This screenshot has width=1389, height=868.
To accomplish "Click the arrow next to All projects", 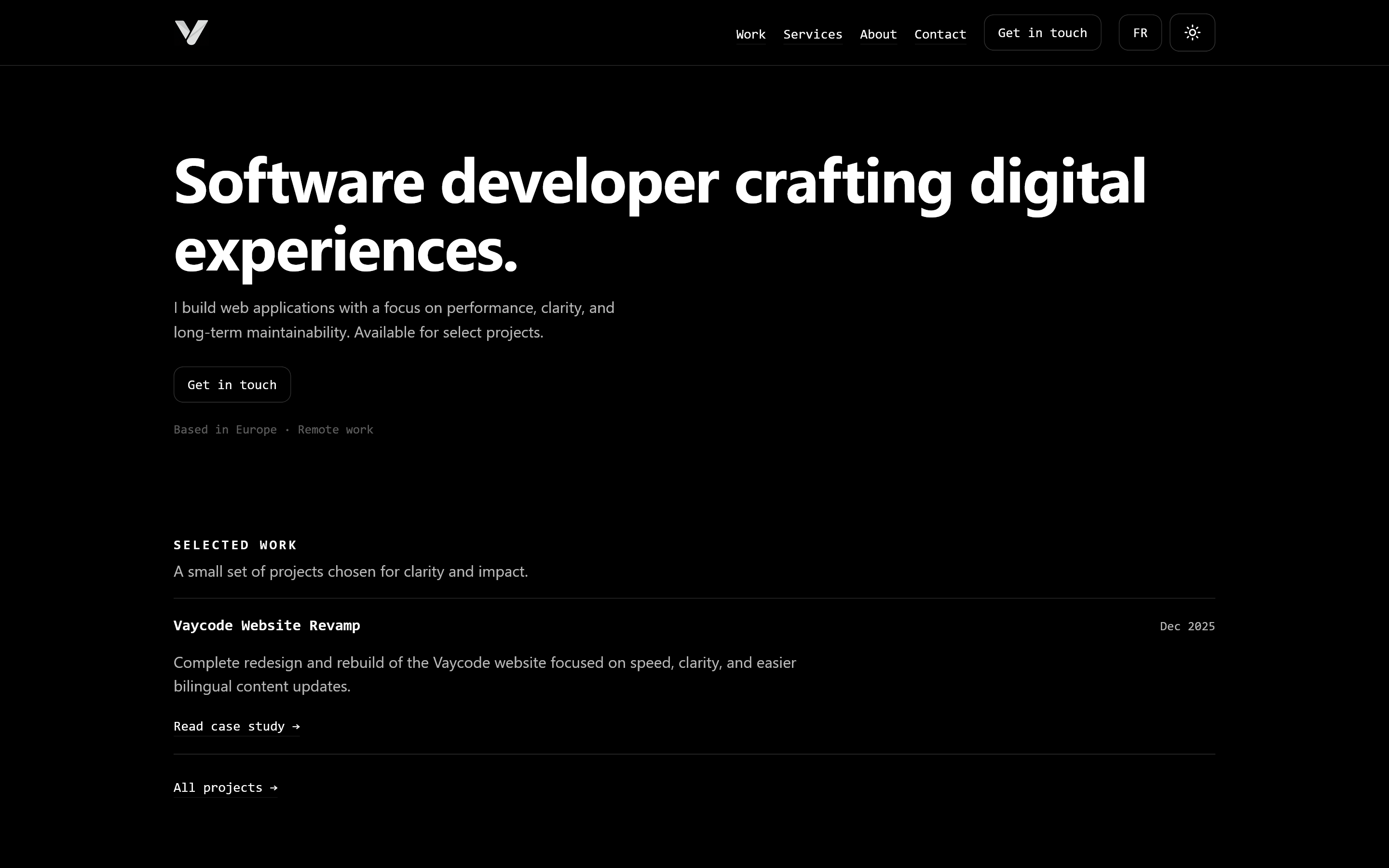I will click(x=274, y=787).
